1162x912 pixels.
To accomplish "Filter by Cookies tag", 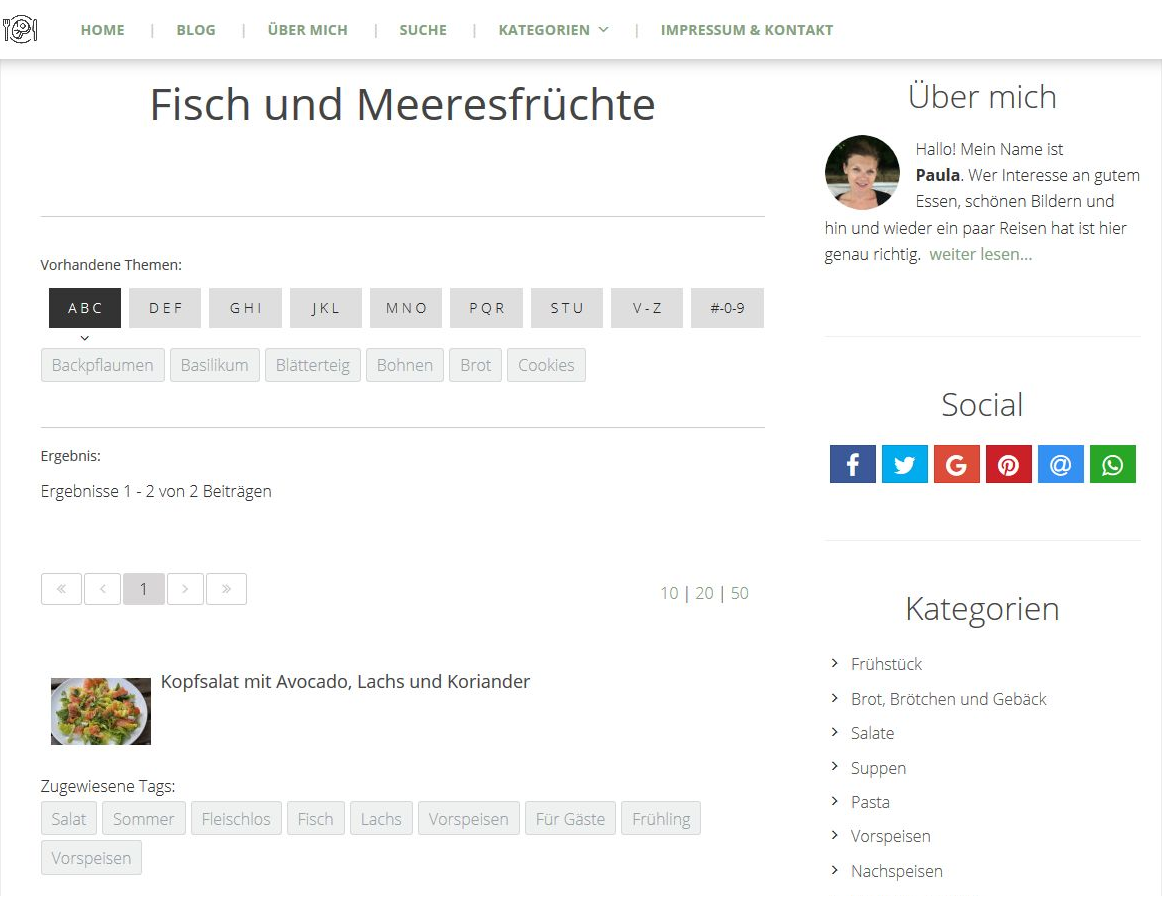I will [x=546, y=365].
